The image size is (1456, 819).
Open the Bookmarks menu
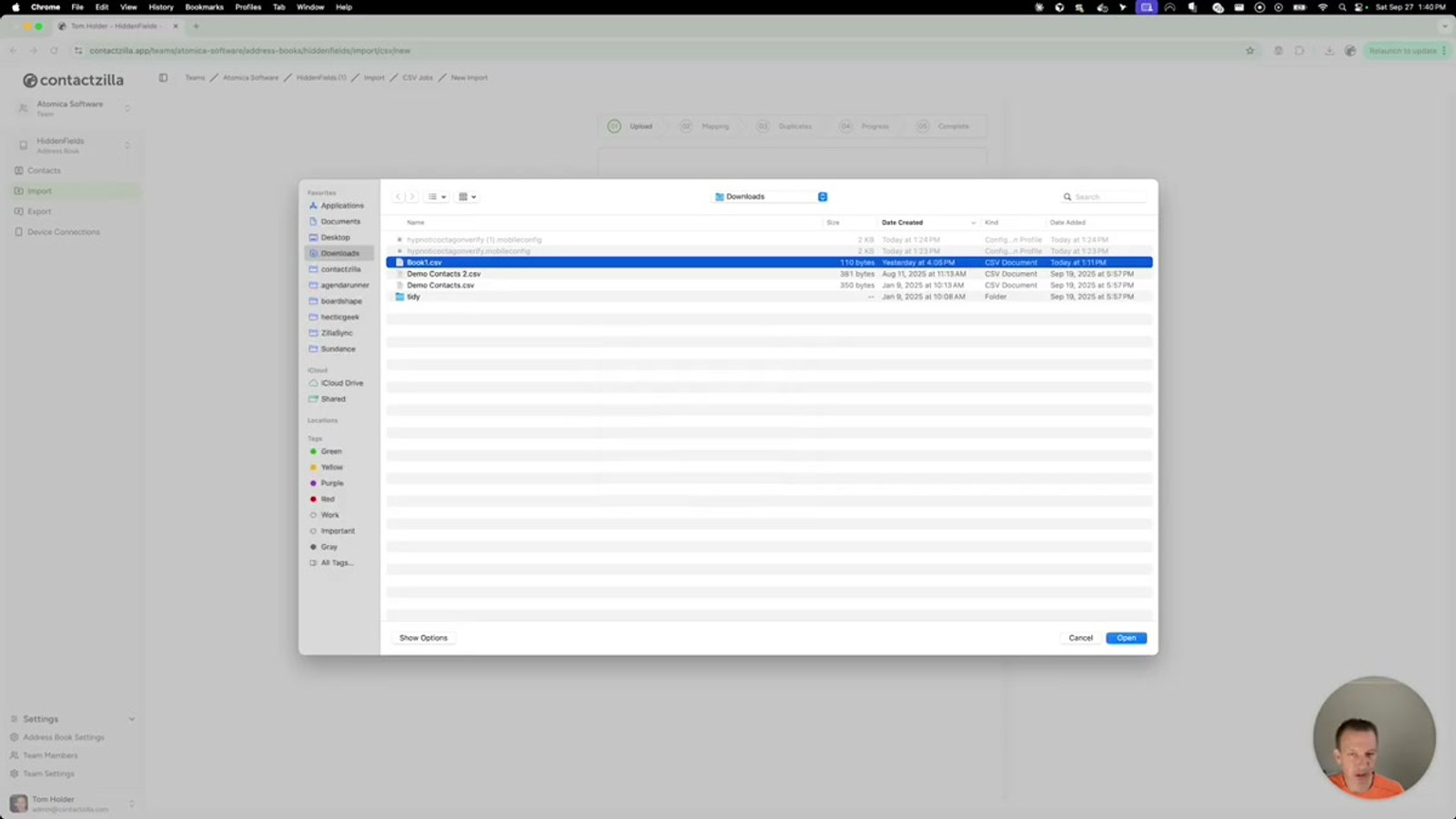click(204, 7)
